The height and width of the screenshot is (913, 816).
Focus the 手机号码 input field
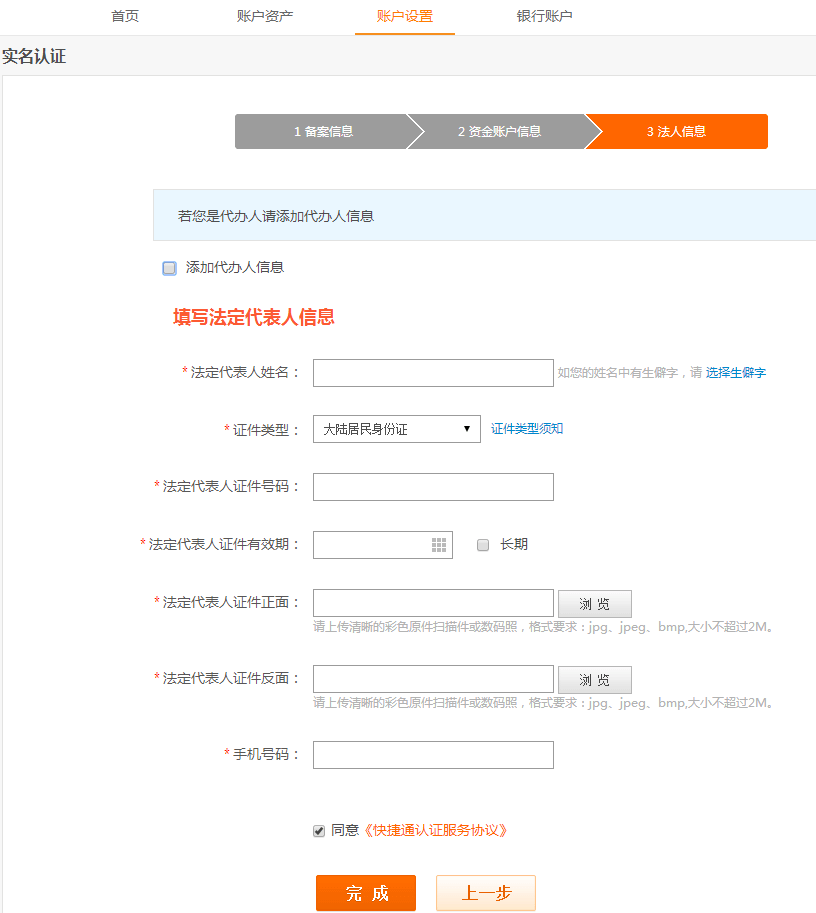coord(433,755)
